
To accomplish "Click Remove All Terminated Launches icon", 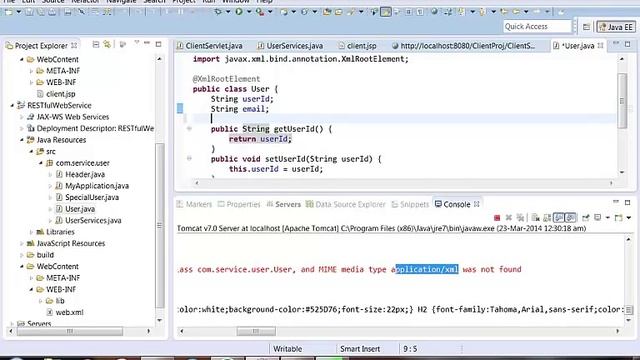I will pos(520,218).
